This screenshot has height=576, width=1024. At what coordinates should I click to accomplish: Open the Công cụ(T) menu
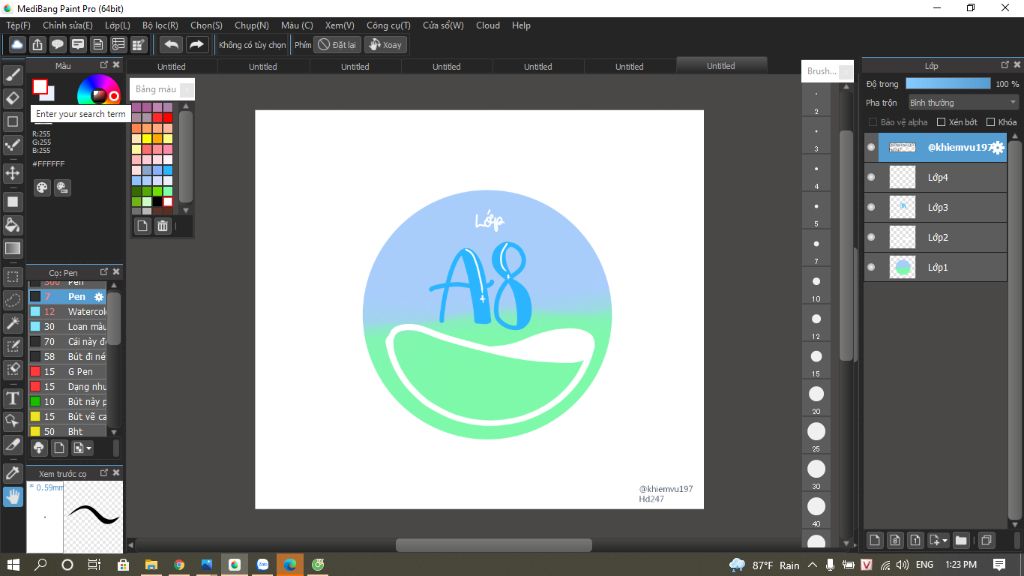coord(388,25)
